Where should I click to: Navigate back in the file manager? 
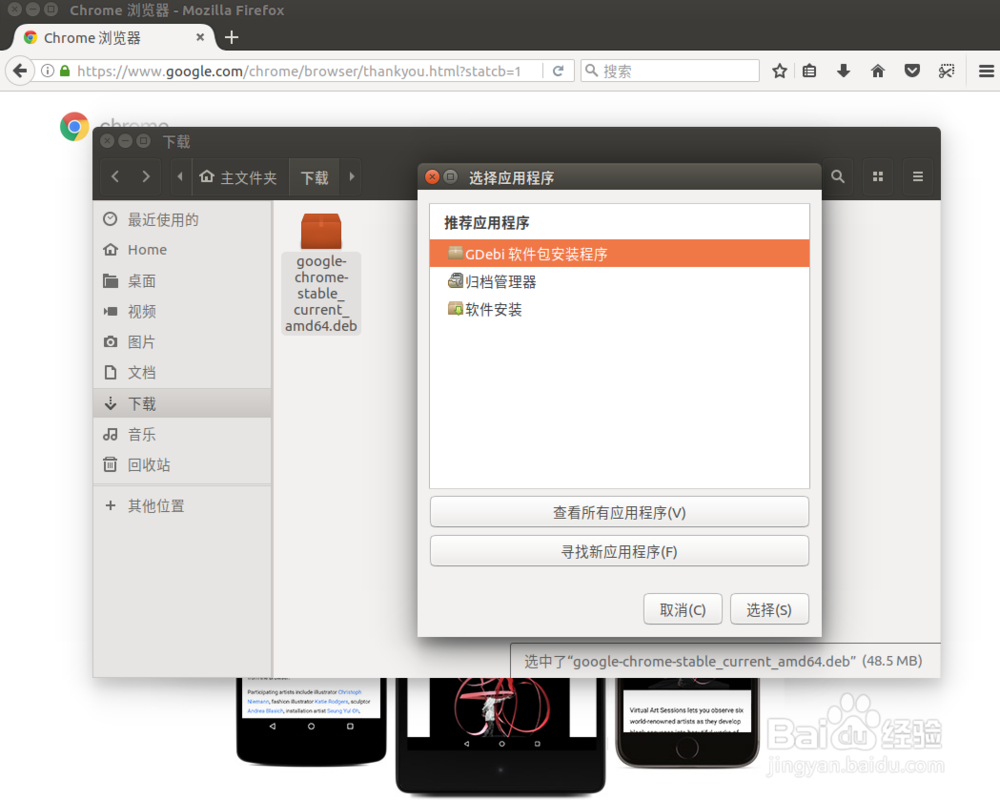114,177
